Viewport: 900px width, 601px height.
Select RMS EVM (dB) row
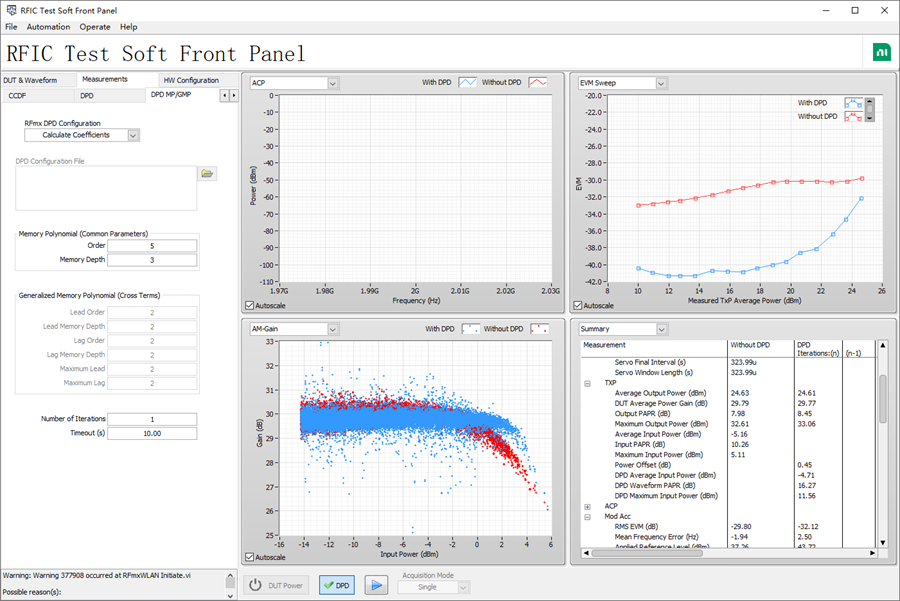(x=728, y=527)
